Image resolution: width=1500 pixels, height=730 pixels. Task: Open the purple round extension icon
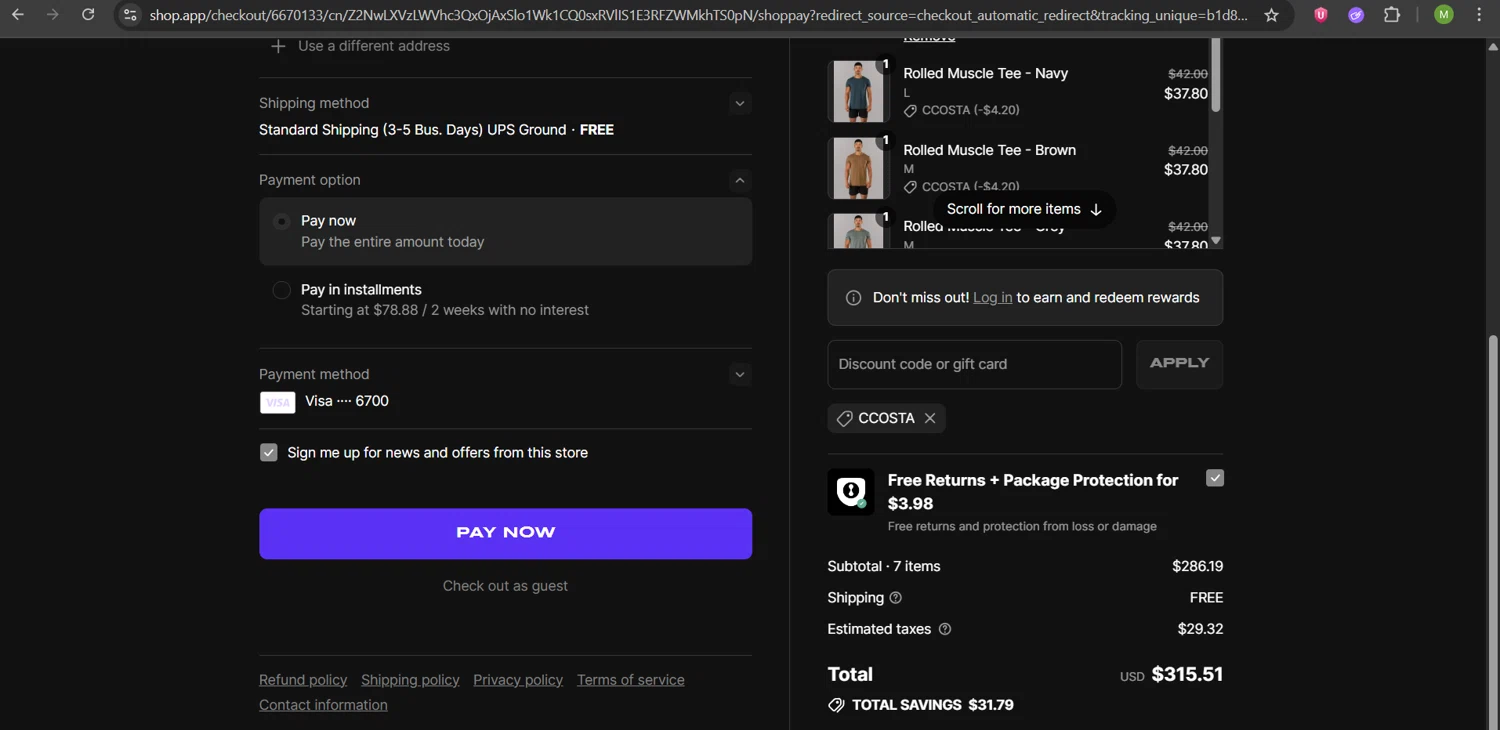point(1356,15)
